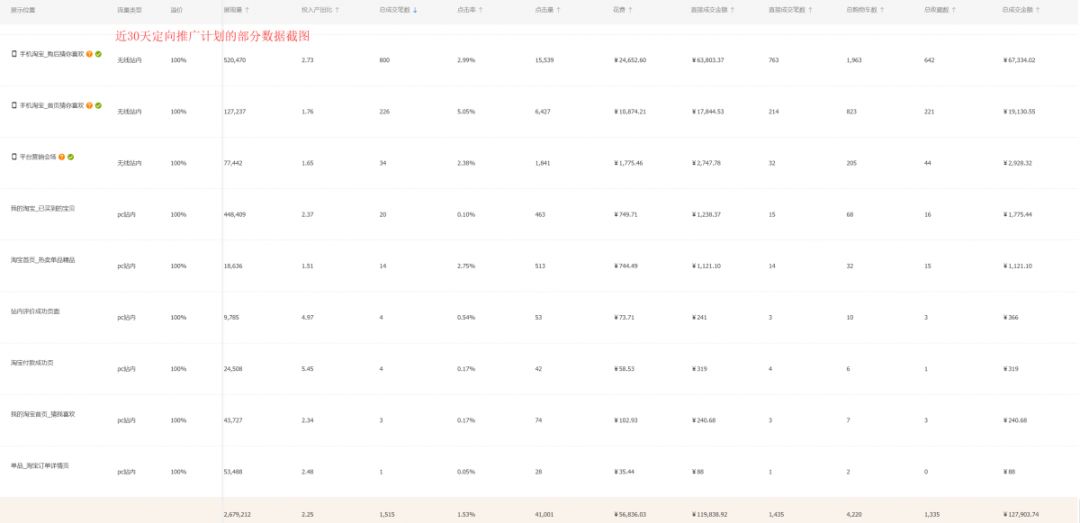This screenshot has width=1080, height=523.
Task: Click ROI value 2.73
Action: point(307,60)
